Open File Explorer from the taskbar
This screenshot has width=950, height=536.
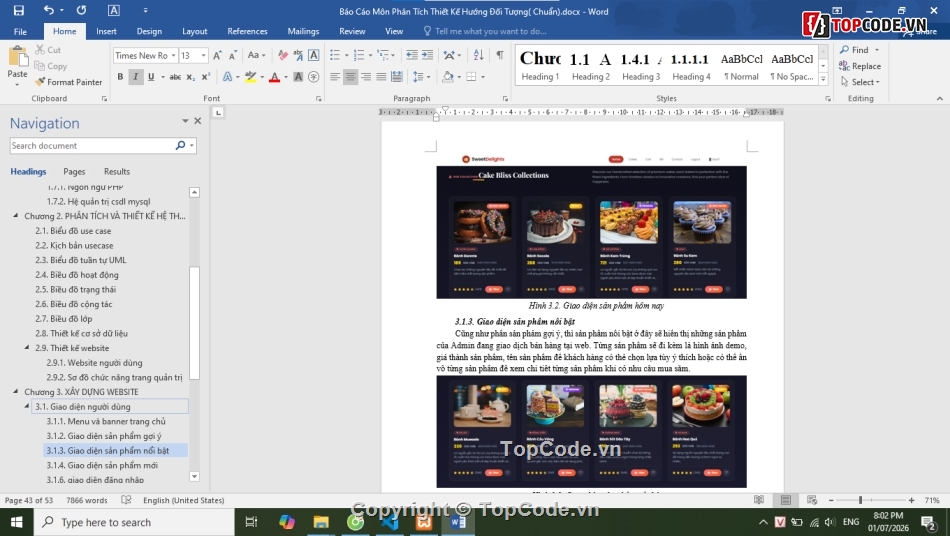(321, 522)
